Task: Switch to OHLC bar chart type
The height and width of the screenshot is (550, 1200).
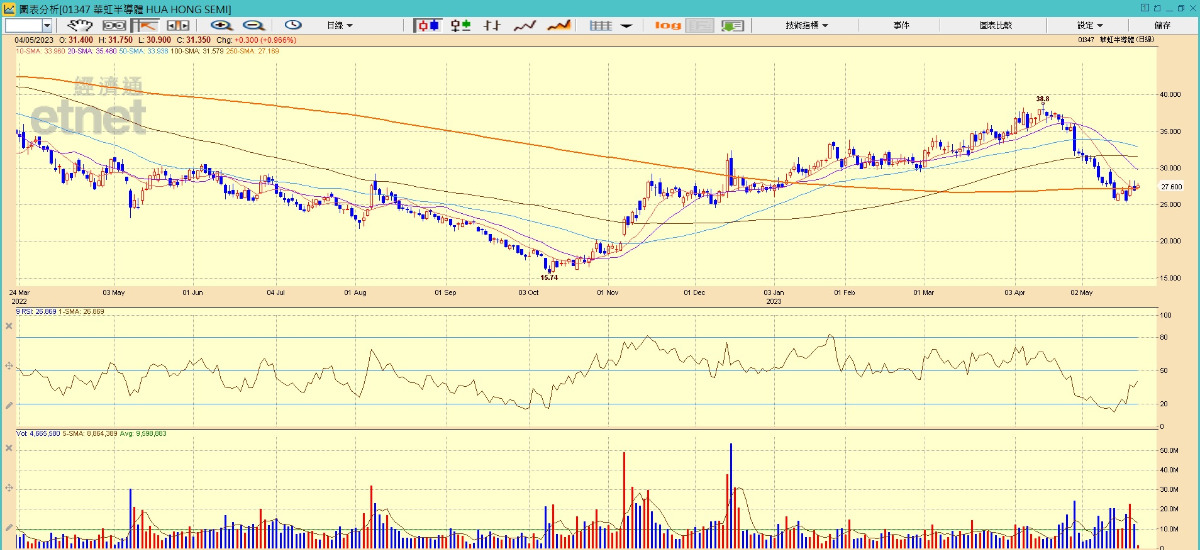Action: pos(461,25)
